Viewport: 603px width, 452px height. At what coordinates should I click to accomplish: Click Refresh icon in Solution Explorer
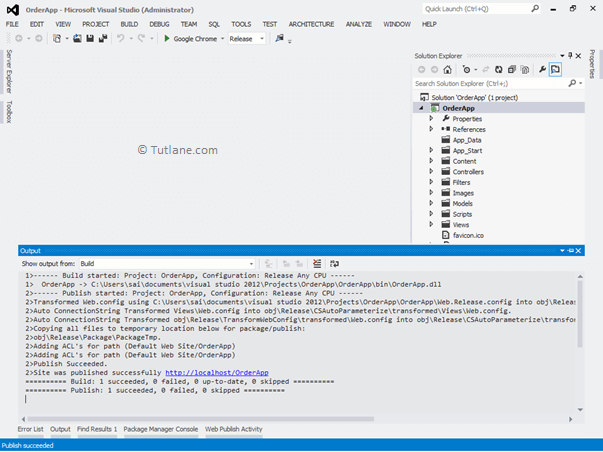[499, 70]
